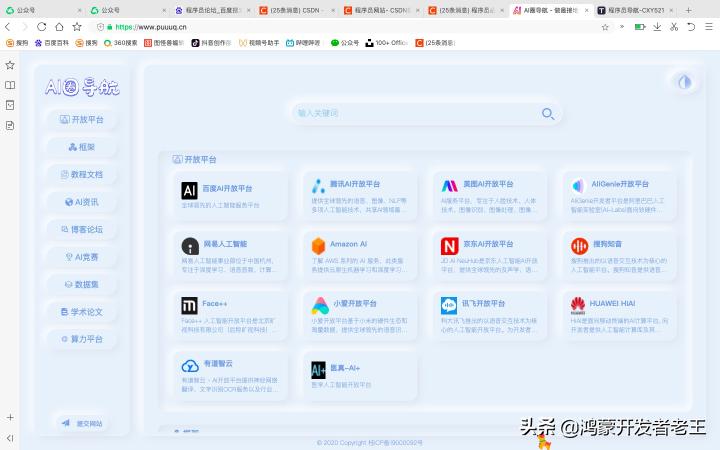Viewport: 720px width, 450px height.
Task: Open the Amazon AI title link
Action: [x=349, y=244]
